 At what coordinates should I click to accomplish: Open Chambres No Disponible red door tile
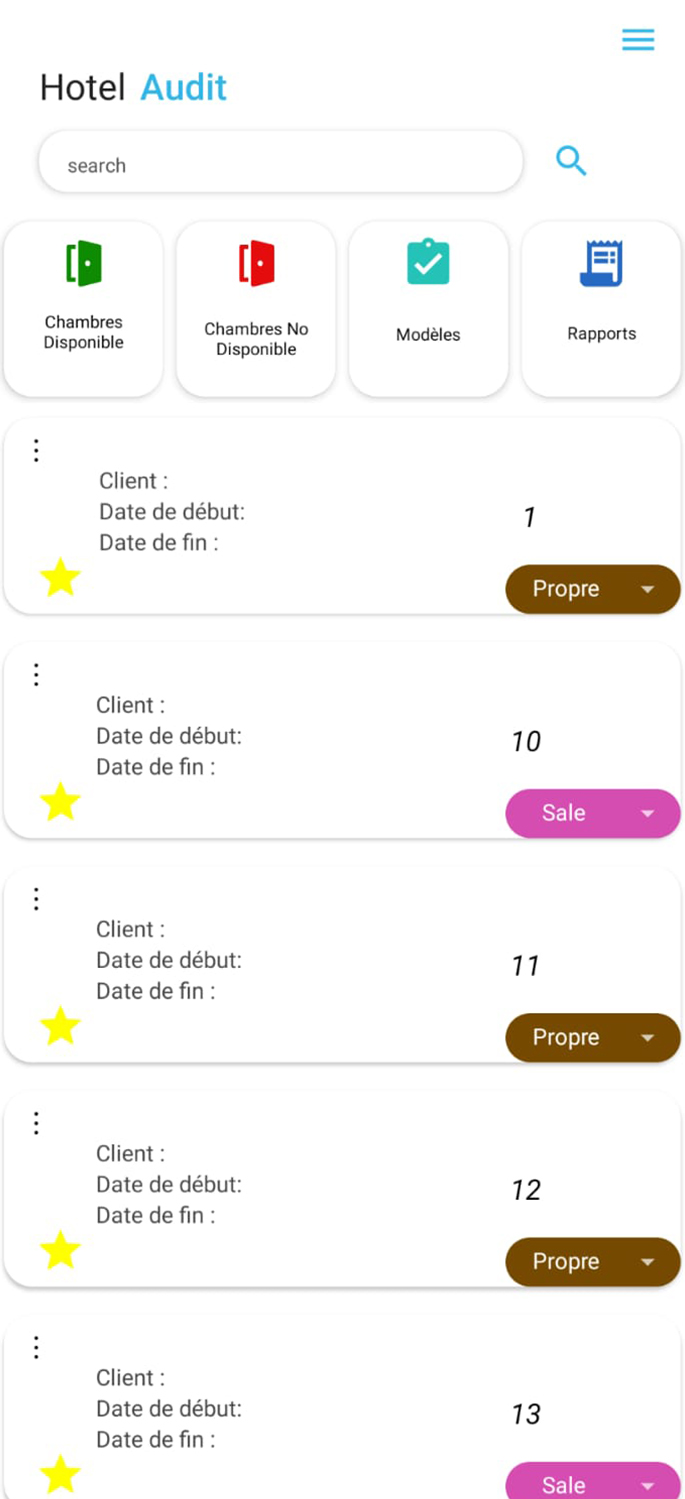[x=256, y=309]
